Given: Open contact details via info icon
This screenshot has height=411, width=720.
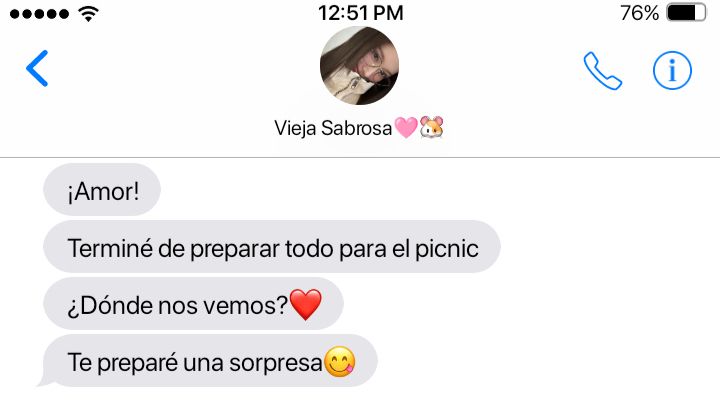Looking at the screenshot, I should (x=672, y=70).
